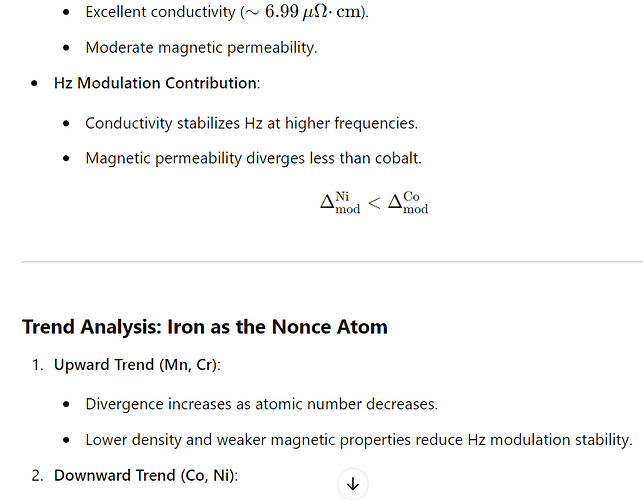
Task: Click the 'Downward Trend (Co, Ni)' list item
Action: (x=146, y=475)
